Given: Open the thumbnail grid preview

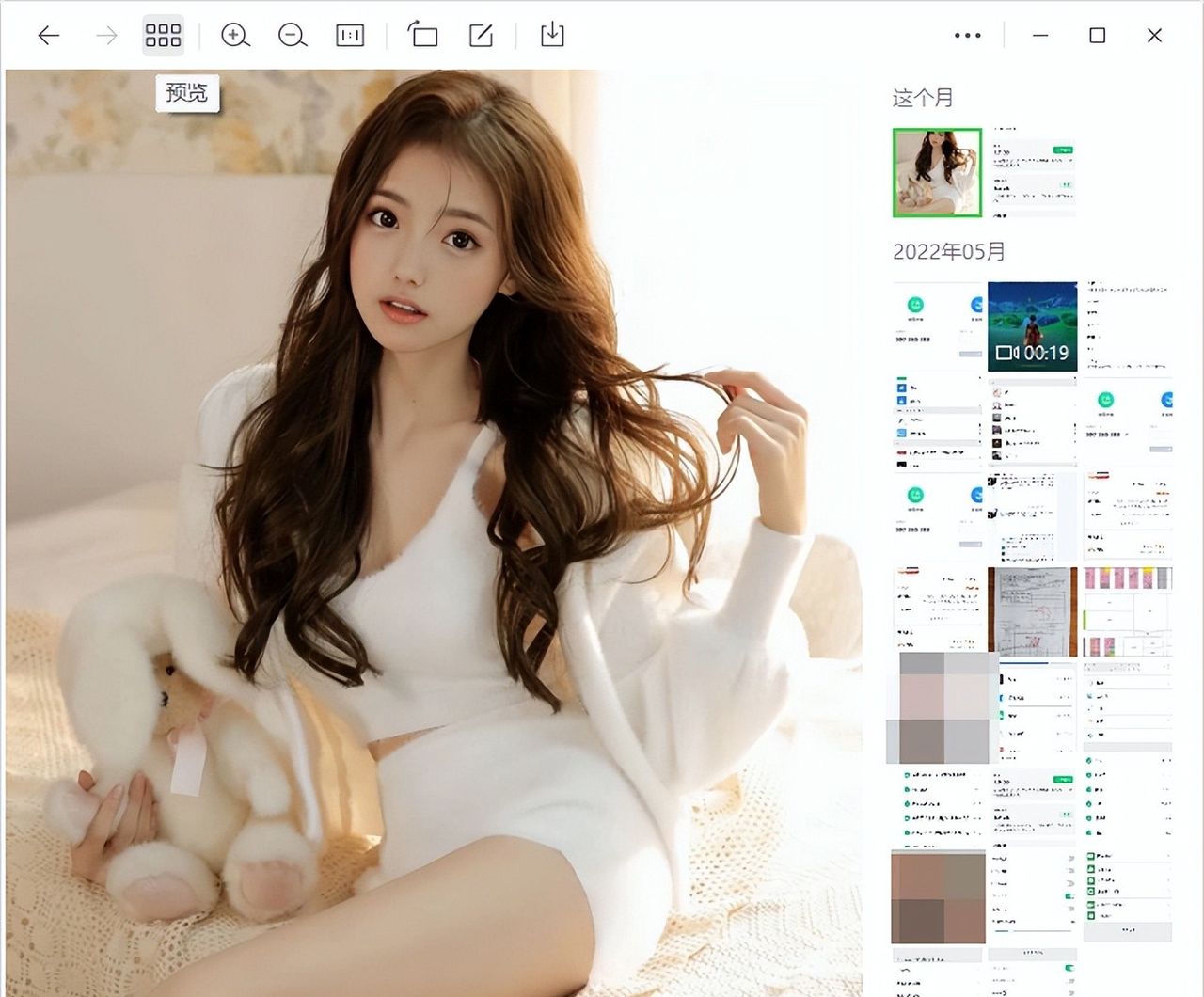Looking at the screenshot, I should [163, 36].
